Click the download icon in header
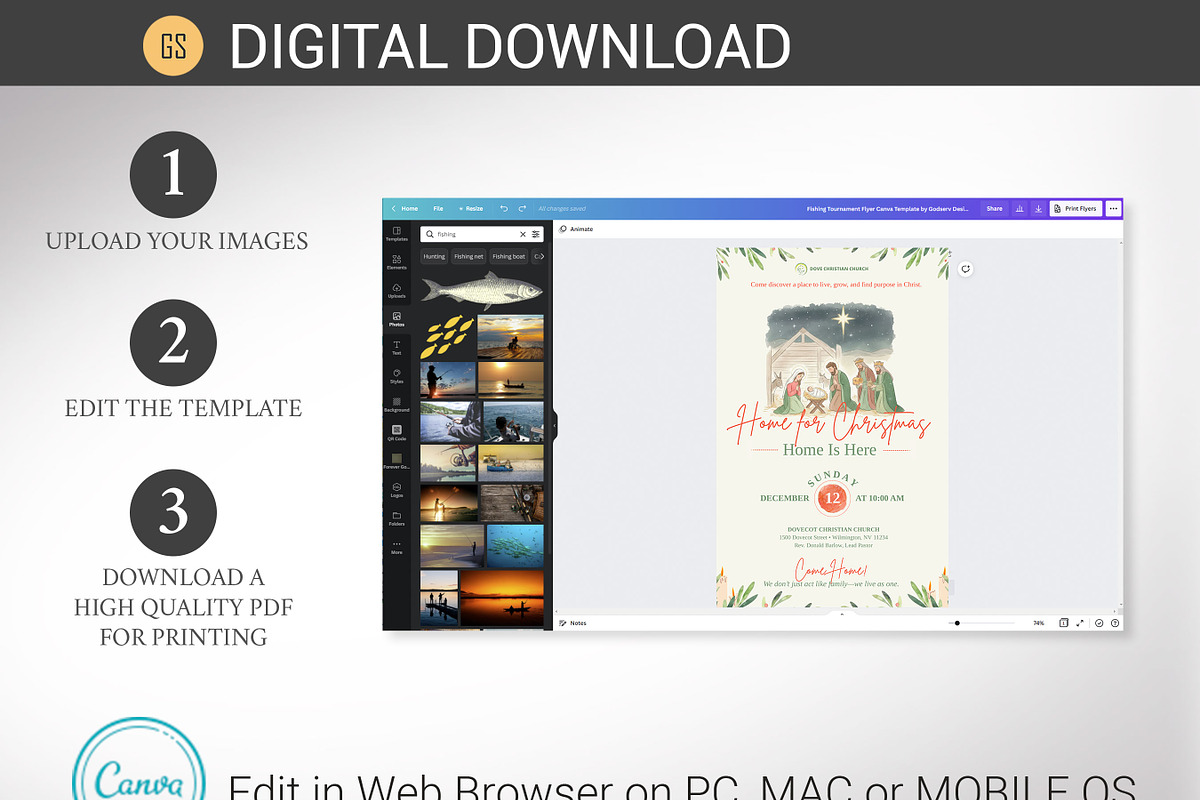The height and width of the screenshot is (800, 1200). [1038, 209]
